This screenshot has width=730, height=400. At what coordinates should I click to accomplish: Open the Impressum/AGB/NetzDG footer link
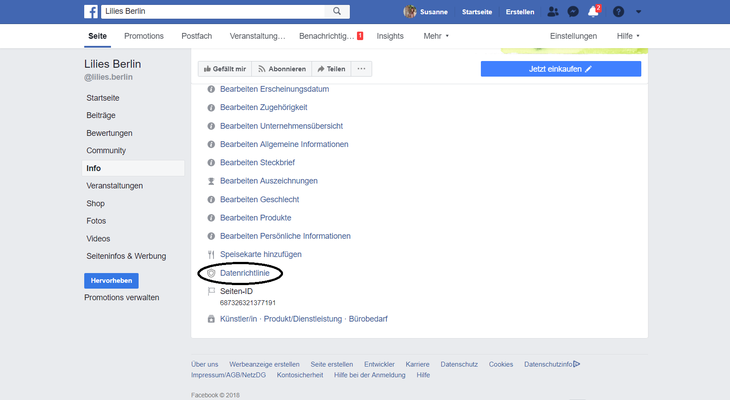pos(228,375)
